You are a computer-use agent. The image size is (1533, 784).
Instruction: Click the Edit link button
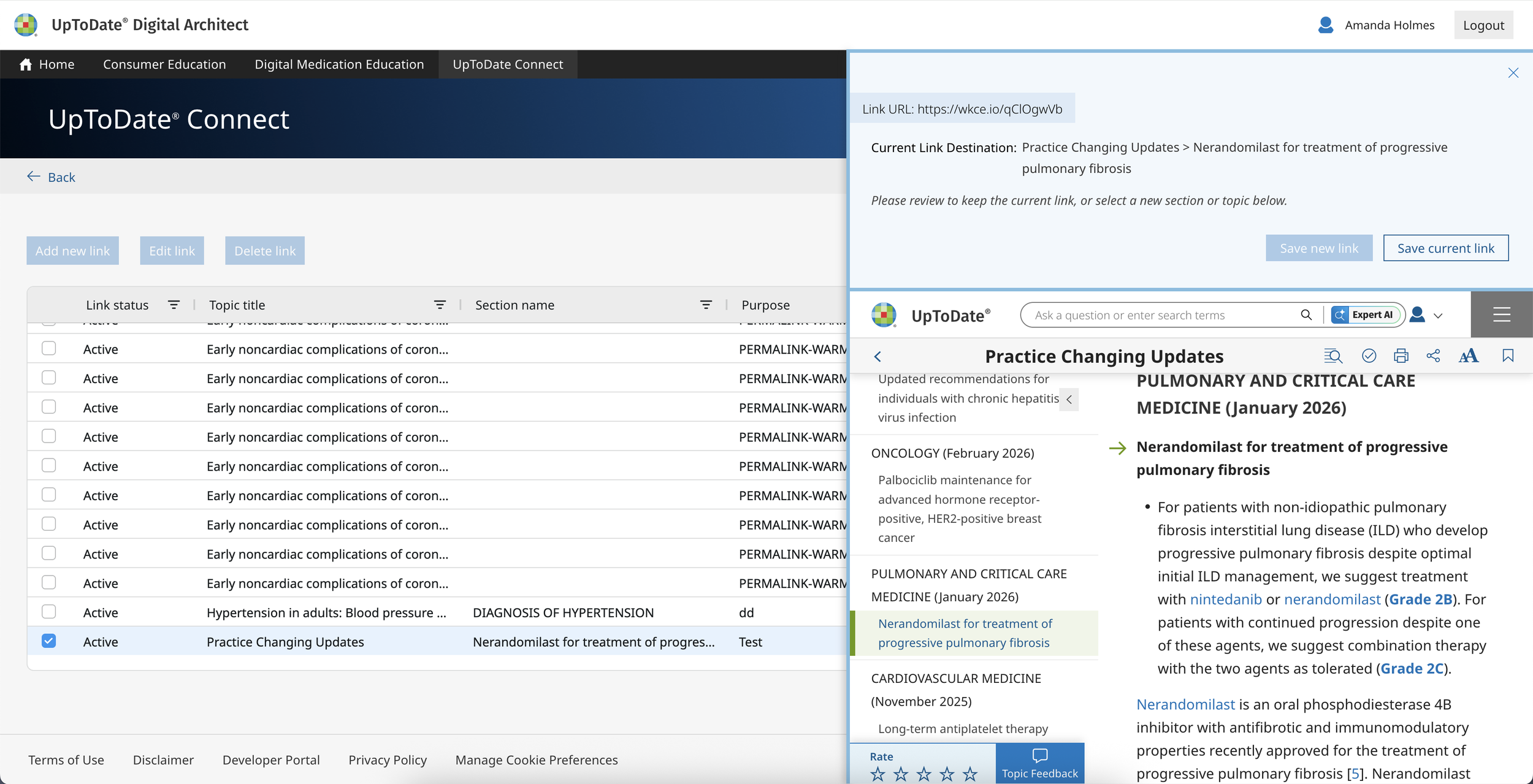click(172, 251)
